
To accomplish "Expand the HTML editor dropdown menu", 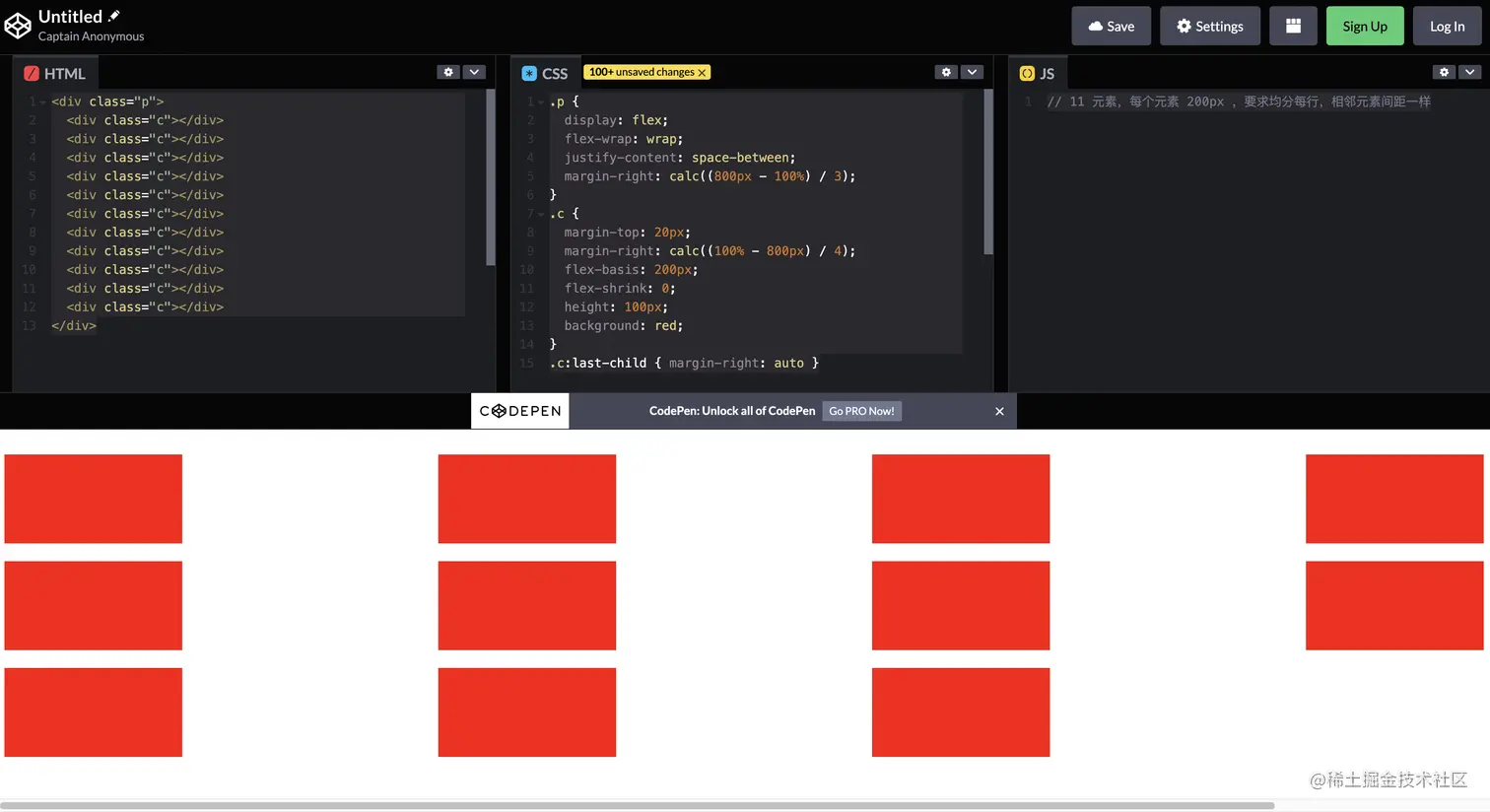I will tap(474, 72).
